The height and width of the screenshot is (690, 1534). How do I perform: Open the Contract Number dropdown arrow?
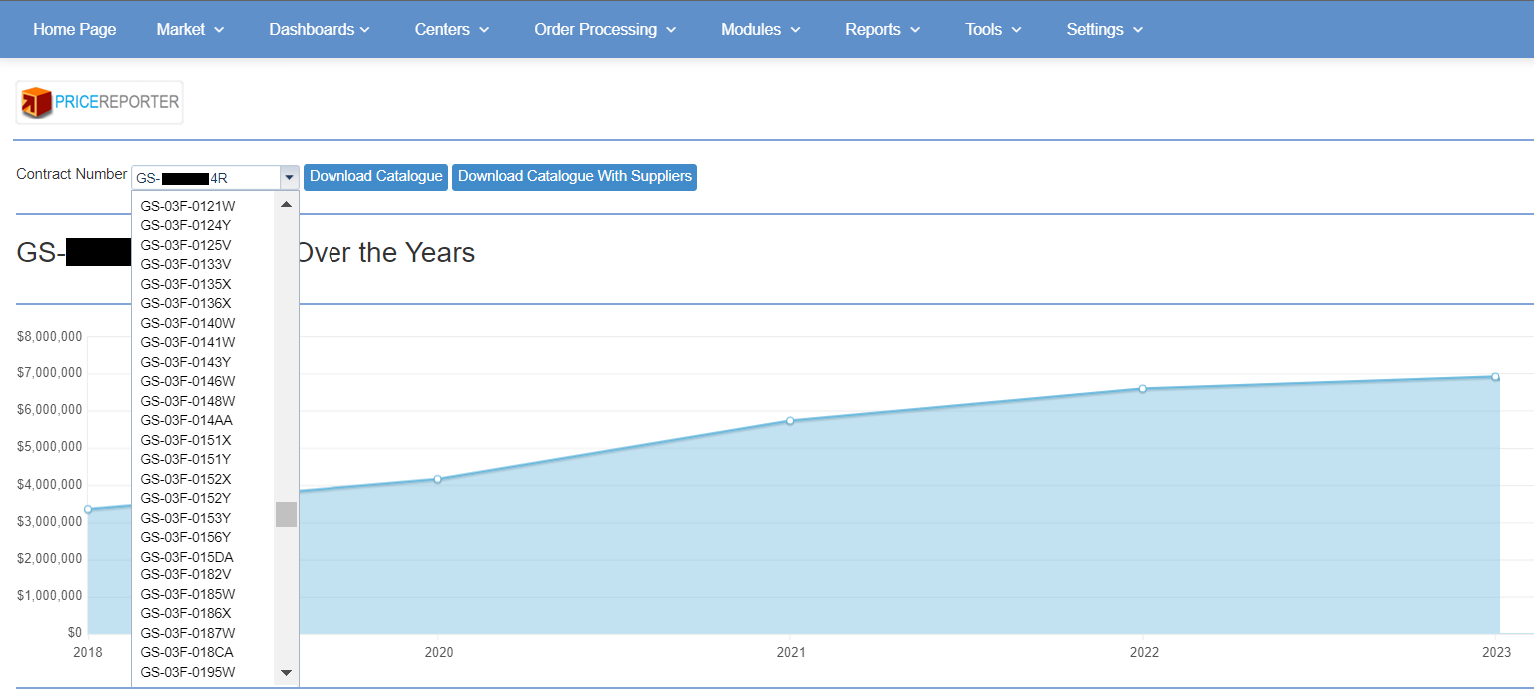click(x=289, y=178)
